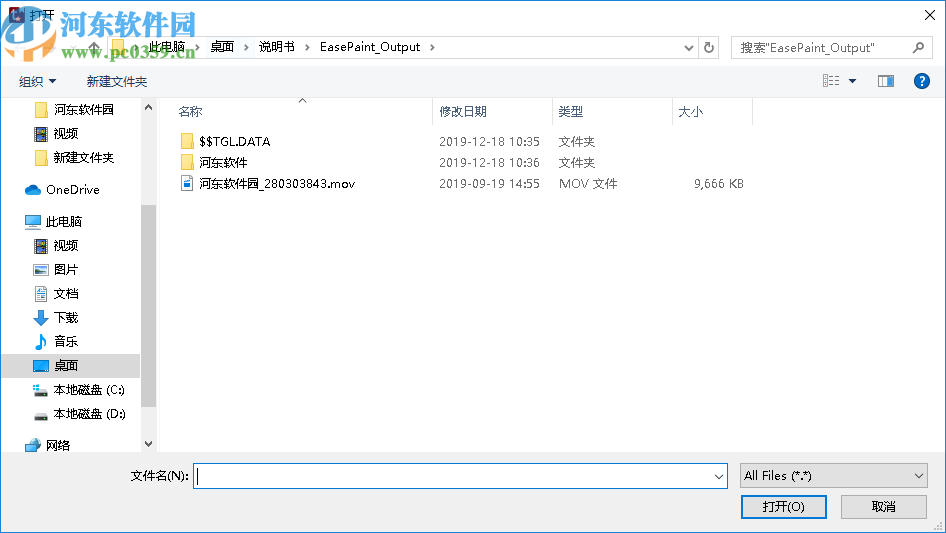This screenshot has width=946, height=533.
Task: Expand the chevron after EasePaint_Output breadcrumb
Action: tap(432, 47)
